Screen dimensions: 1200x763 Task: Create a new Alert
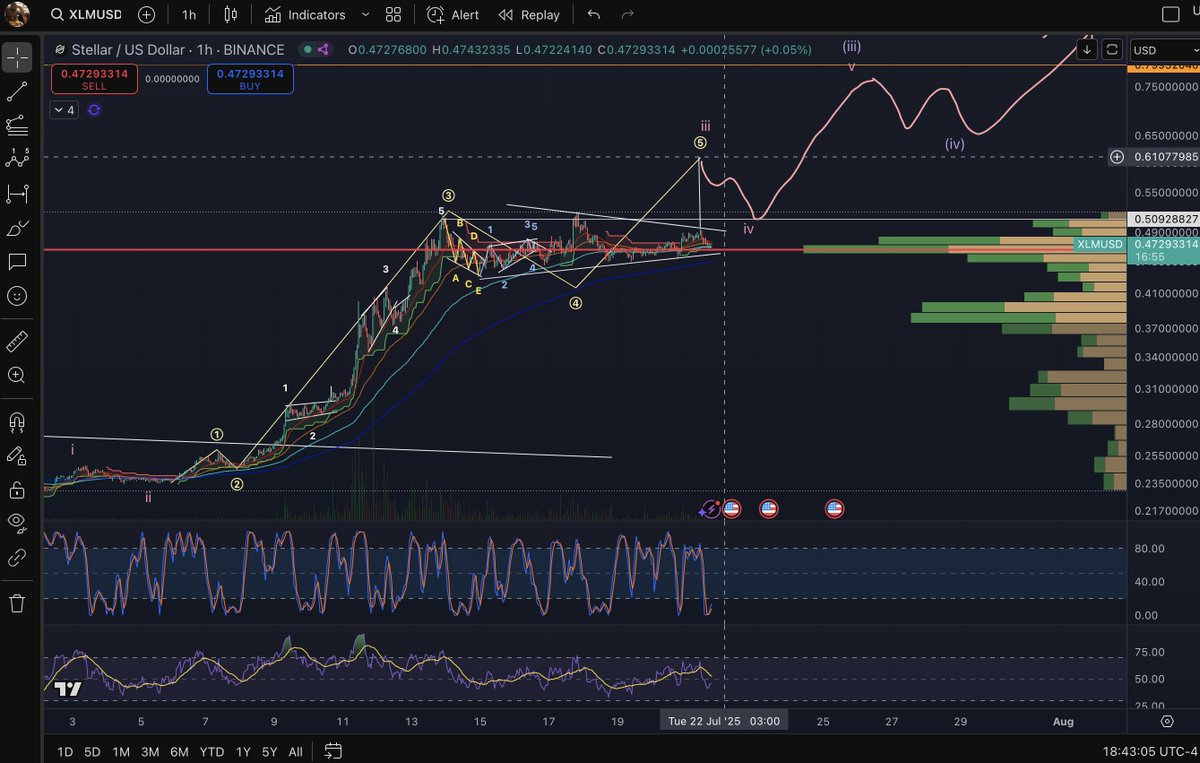click(452, 15)
